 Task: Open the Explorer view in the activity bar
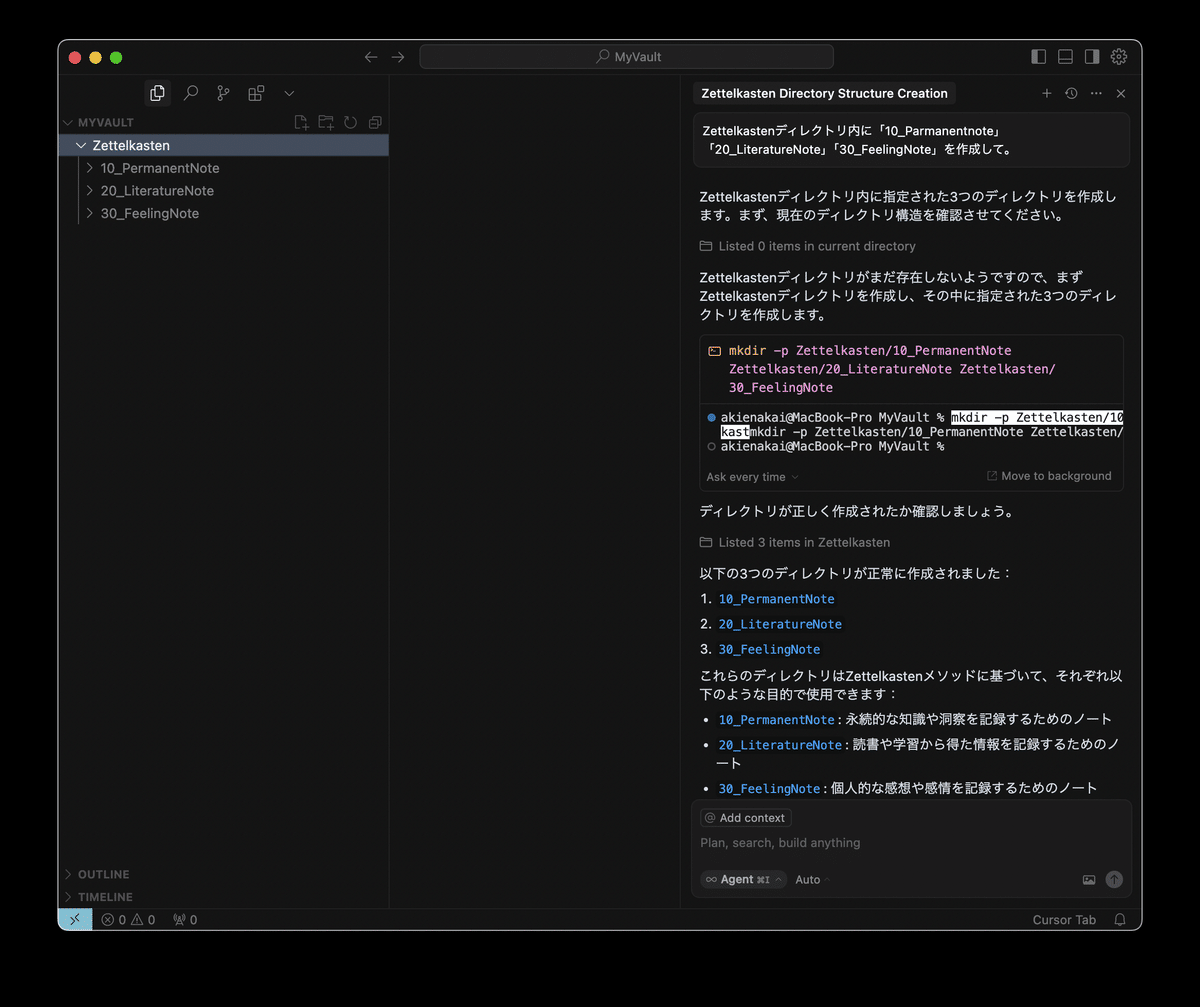[157, 92]
